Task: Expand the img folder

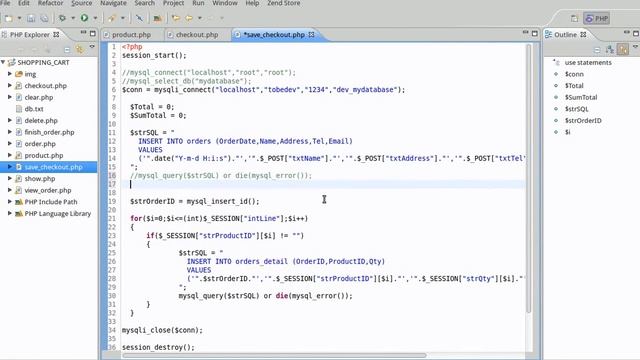Action: click(x=10, y=74)
